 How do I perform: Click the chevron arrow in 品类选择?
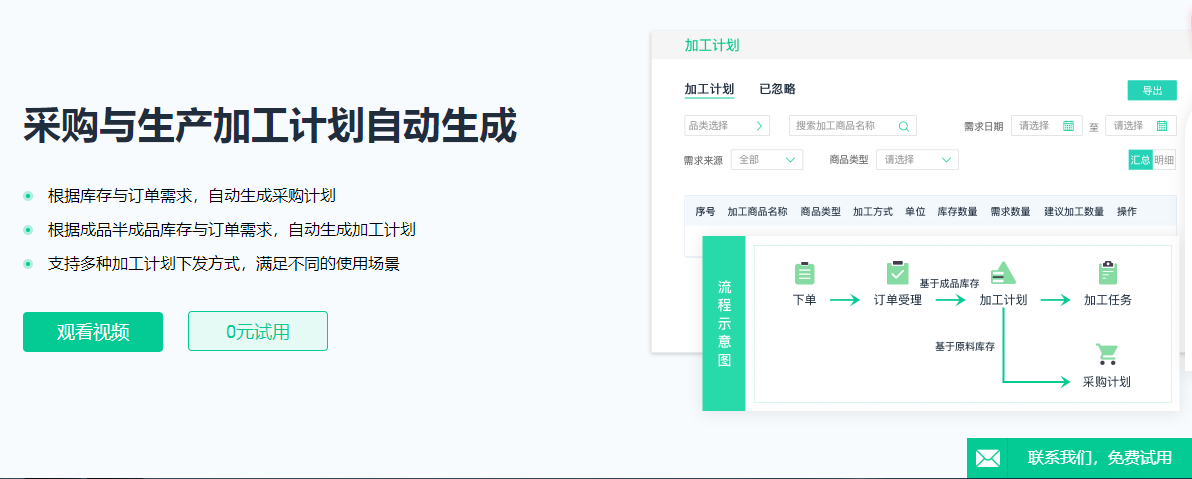click(x=759, y=126)
